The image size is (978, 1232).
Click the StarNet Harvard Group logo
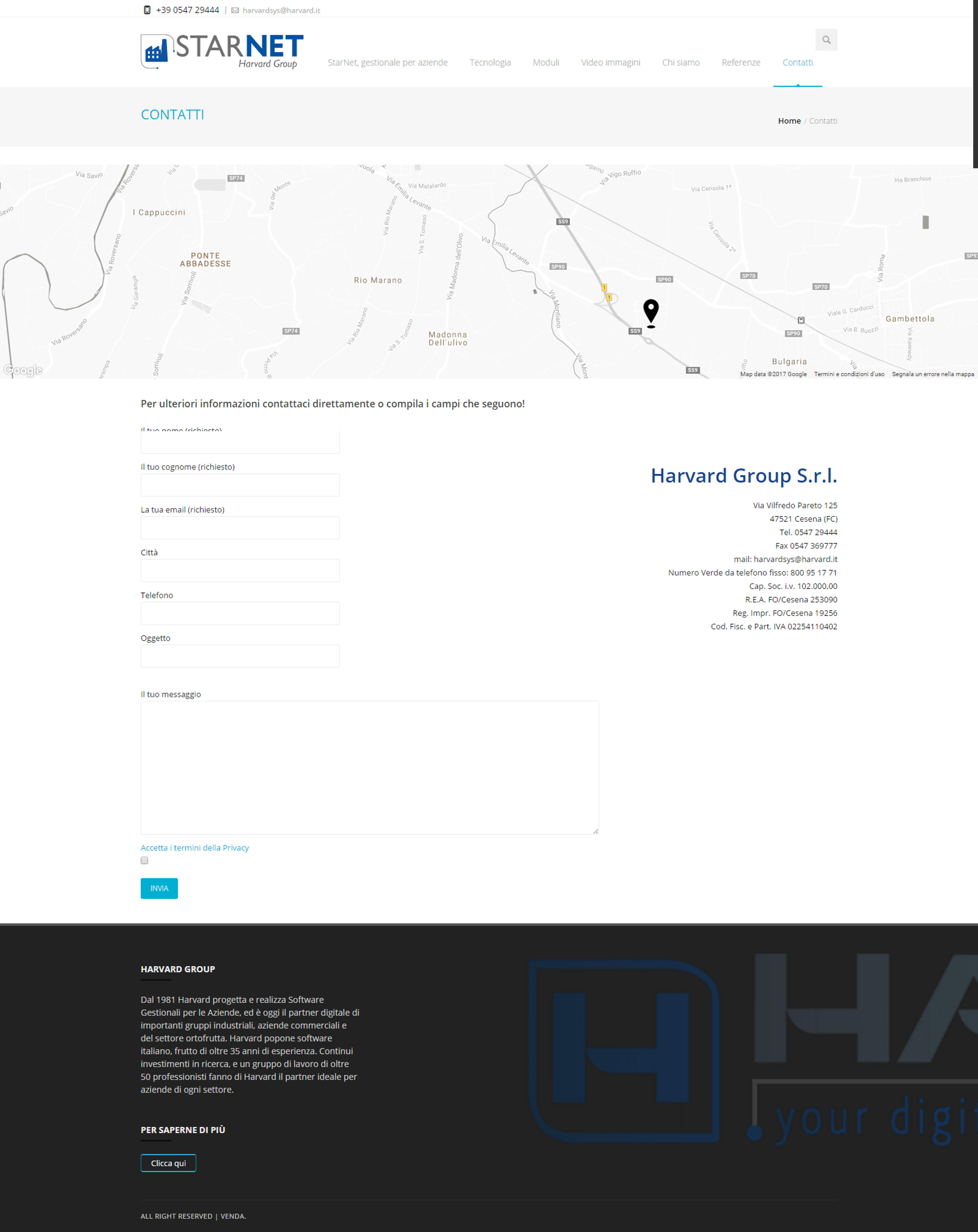222,51
